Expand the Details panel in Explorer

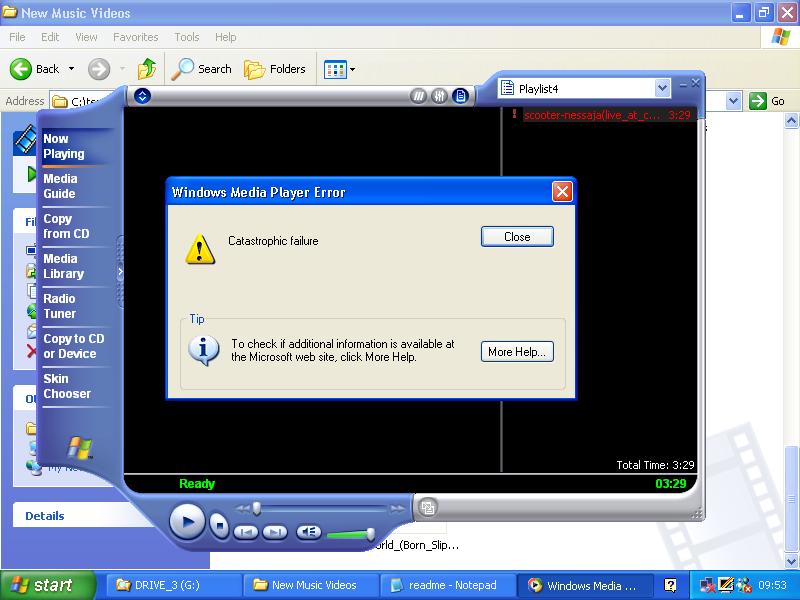(x=45, y=516)
